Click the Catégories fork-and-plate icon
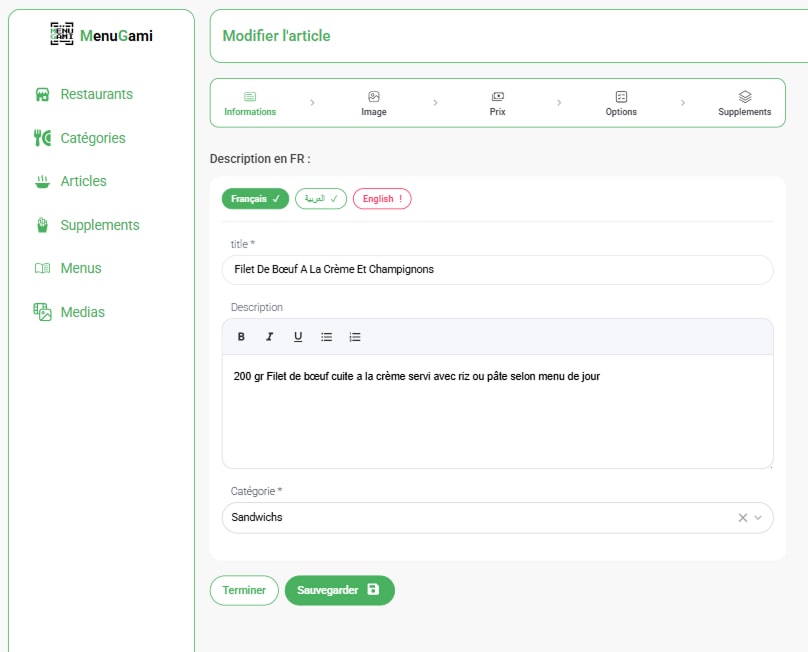 pos(42,138)
